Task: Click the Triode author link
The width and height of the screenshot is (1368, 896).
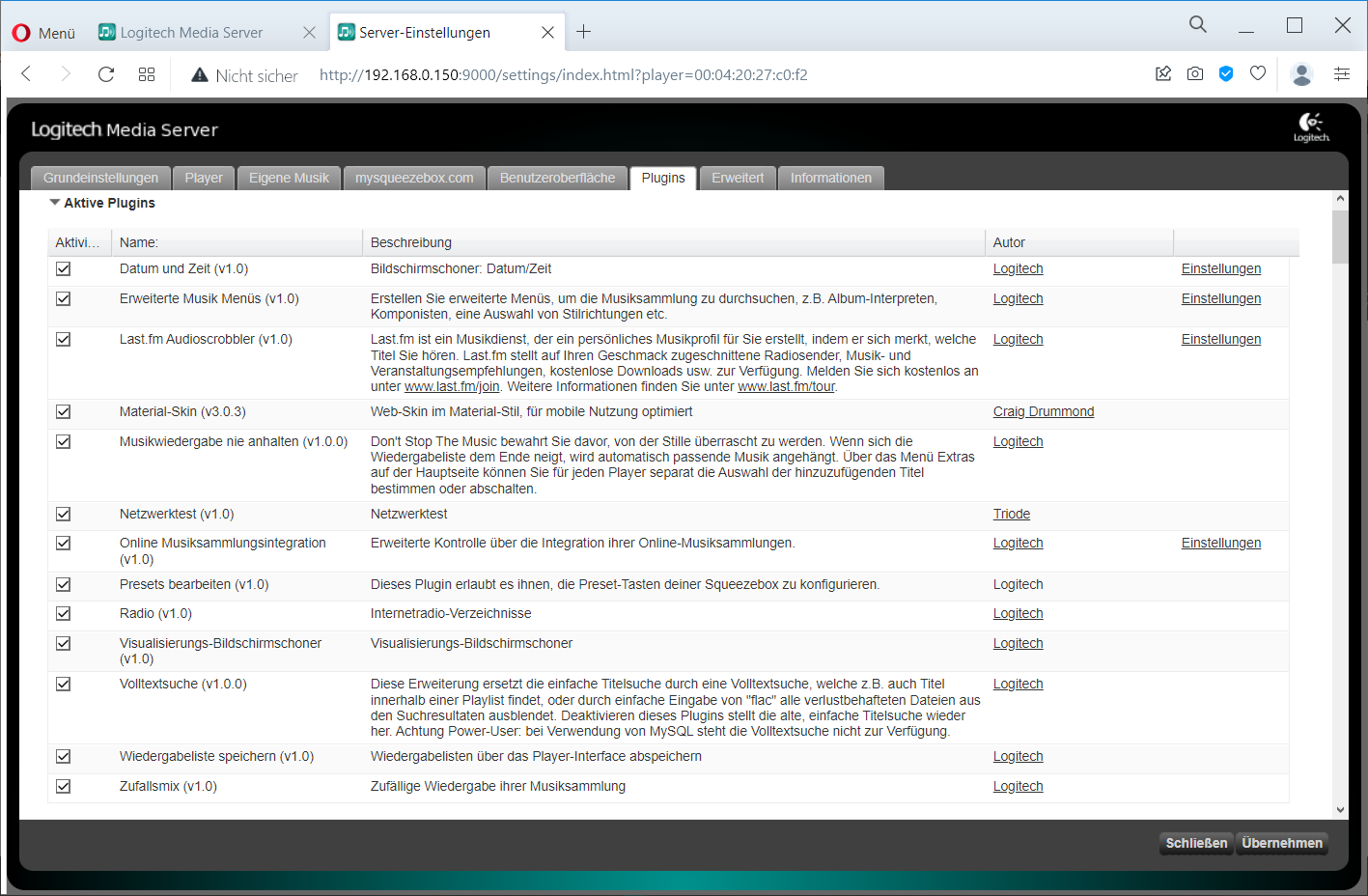Action: pos(1012,515)
